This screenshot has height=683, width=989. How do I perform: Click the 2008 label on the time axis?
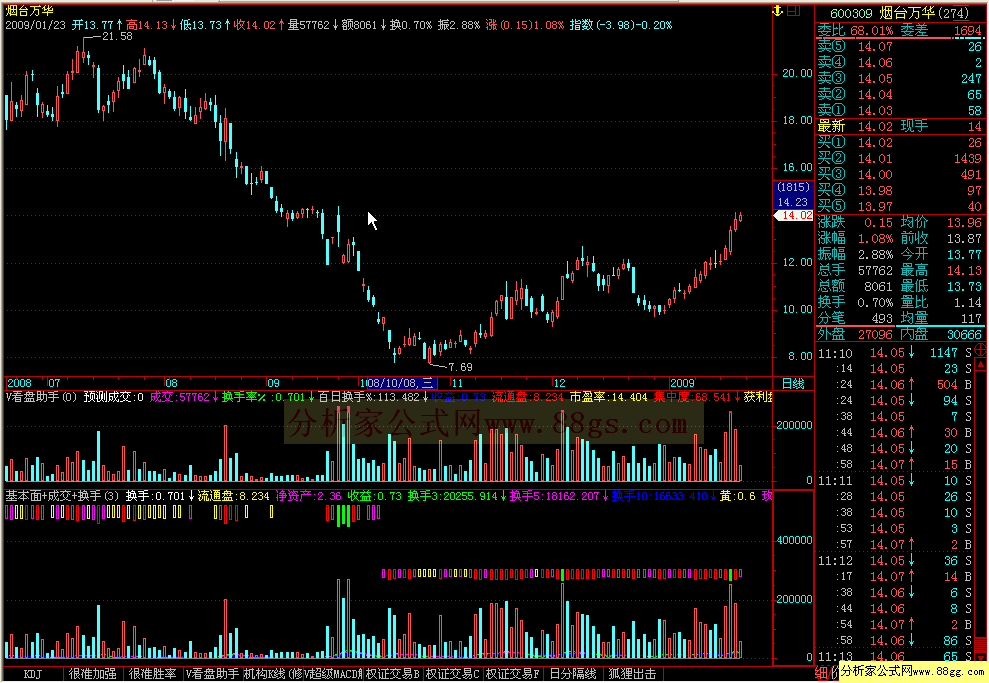20,383
